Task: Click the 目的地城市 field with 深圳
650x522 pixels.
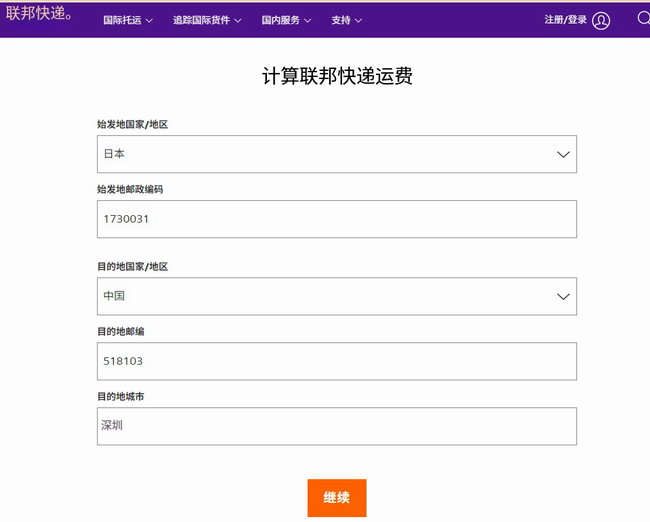Action: (x=337, y=426)
